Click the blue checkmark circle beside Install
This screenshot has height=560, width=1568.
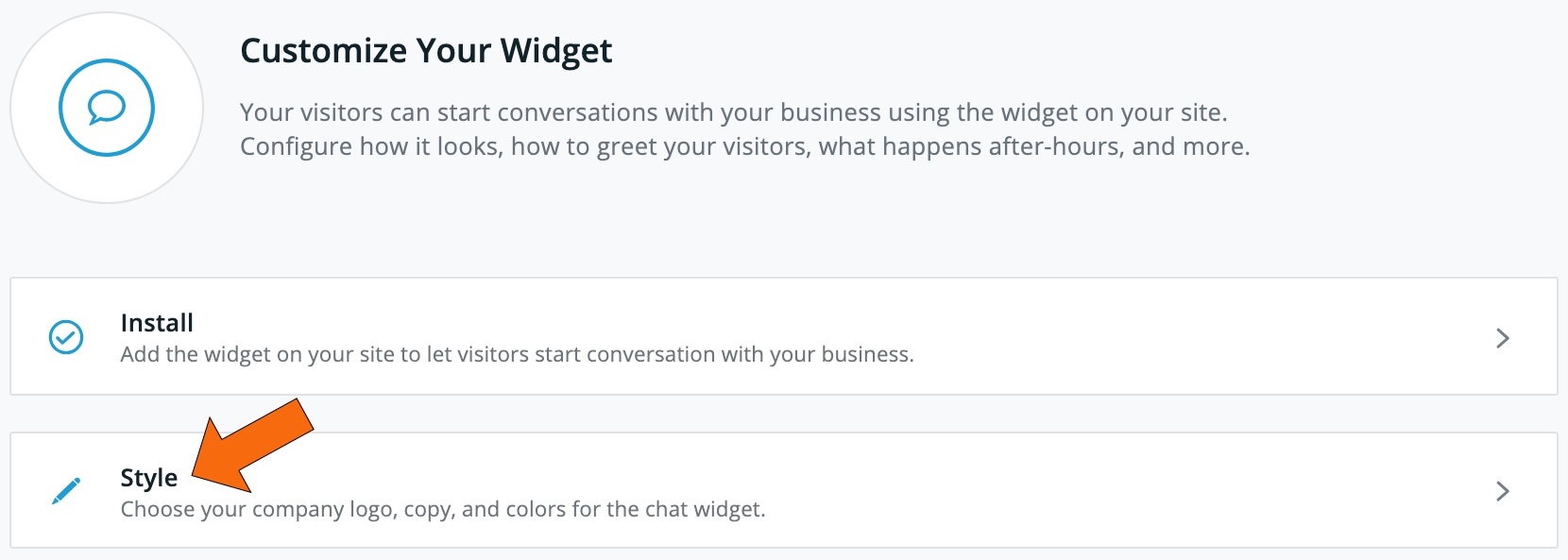66,337
